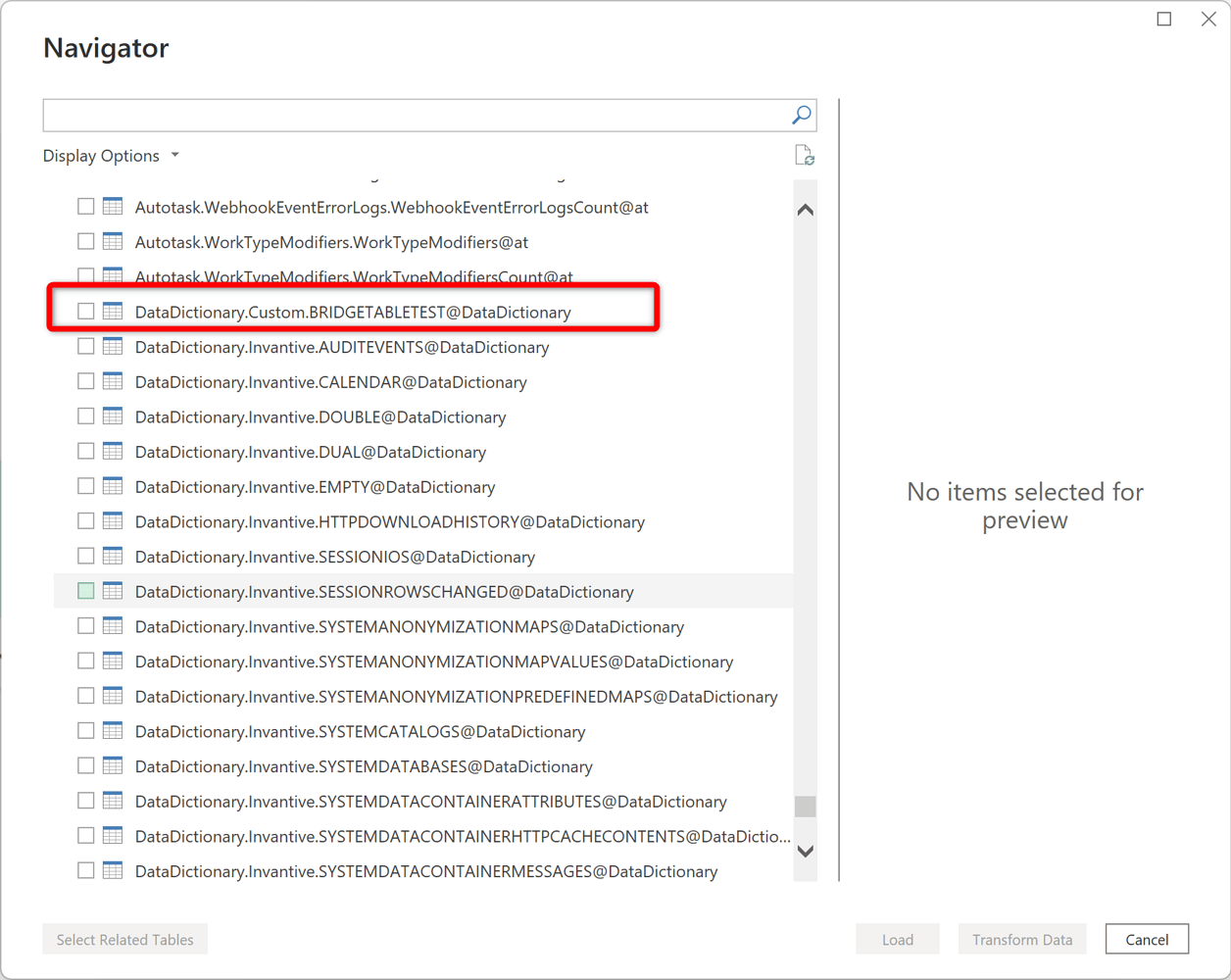Click the table icon beside DataDictionary.Invantive.CALENDAR
Image resolution: width=1231 pixels, height=980 pixels.
pos(113,381)
